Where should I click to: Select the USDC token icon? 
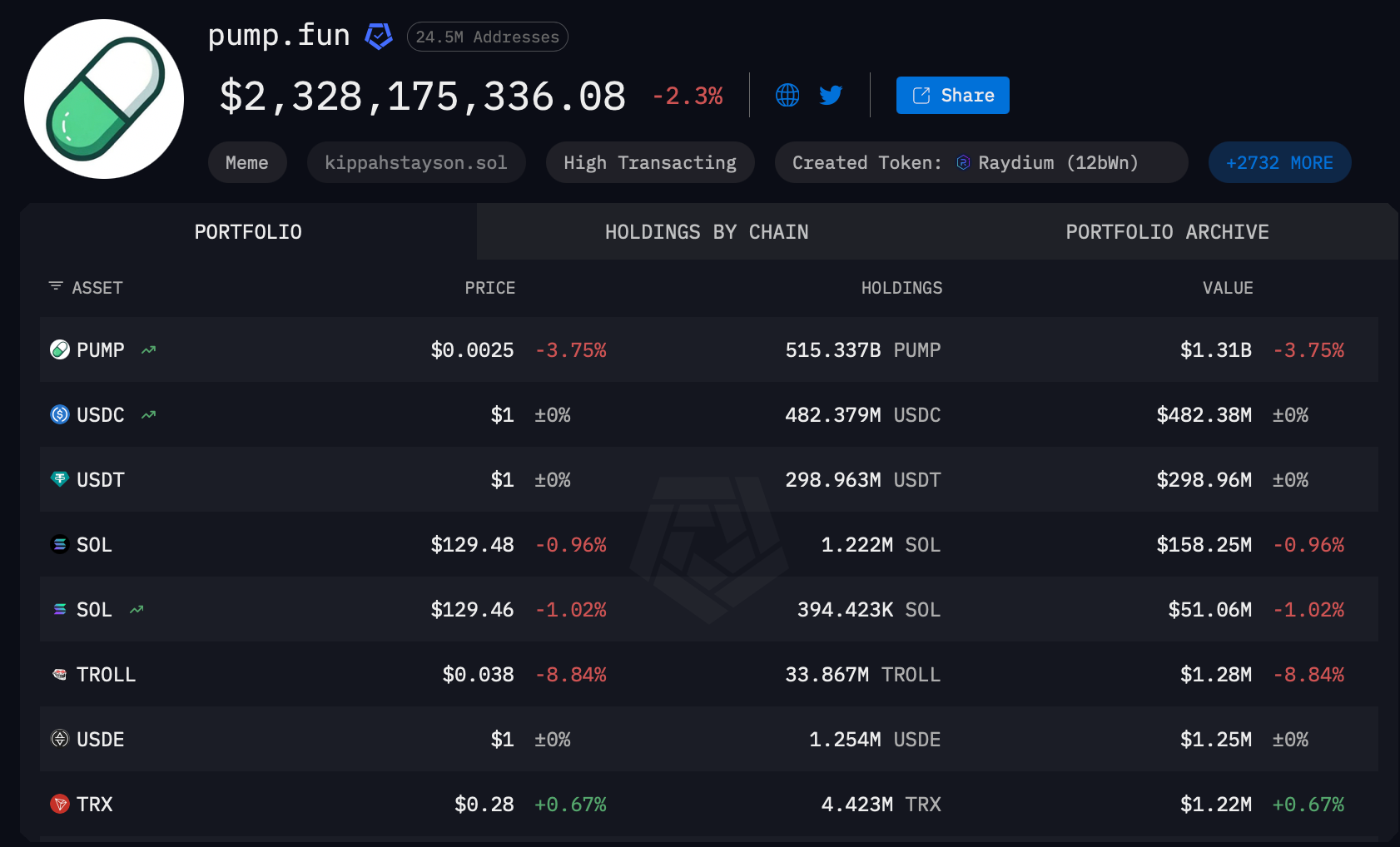click(58, 414)
